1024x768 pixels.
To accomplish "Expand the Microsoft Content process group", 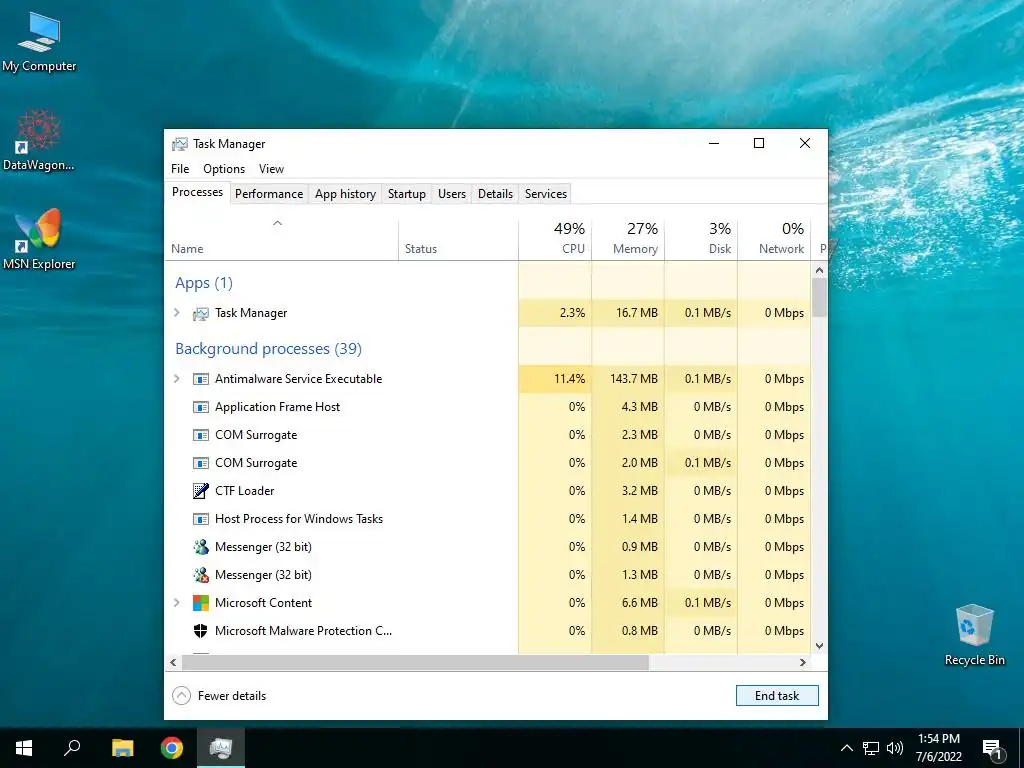I will click(x=176, y=603).
